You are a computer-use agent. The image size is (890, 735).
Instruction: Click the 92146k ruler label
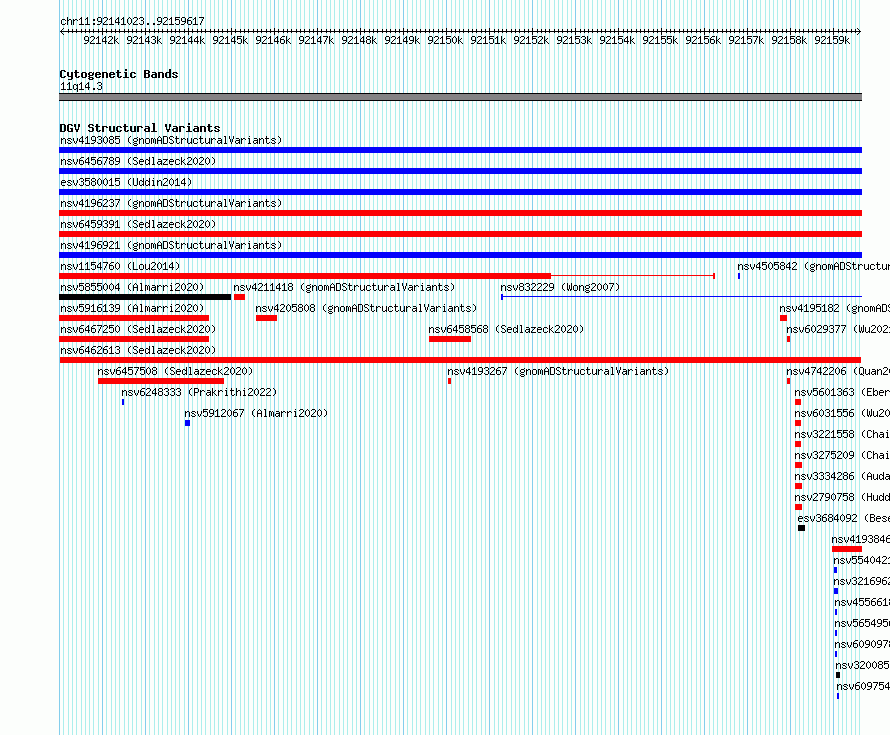pos(273,40)
